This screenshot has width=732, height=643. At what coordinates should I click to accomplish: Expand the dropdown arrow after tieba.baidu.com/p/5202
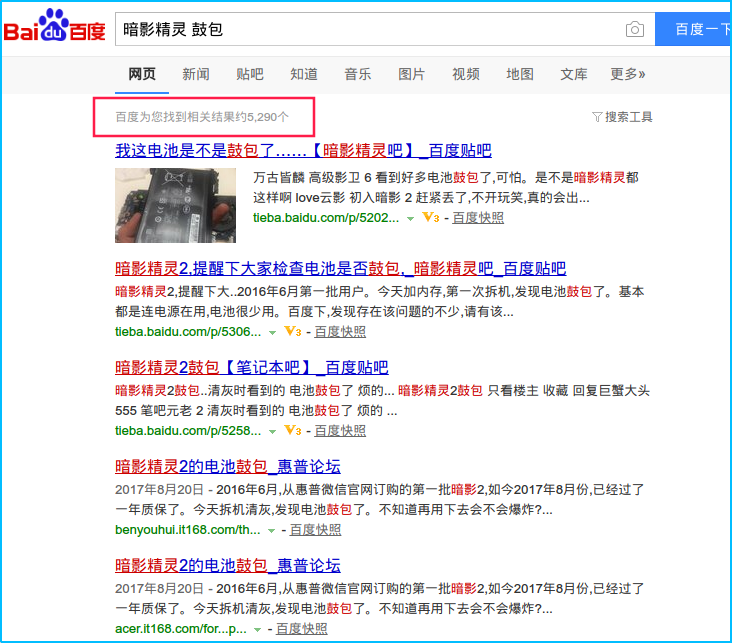point(410,219)
